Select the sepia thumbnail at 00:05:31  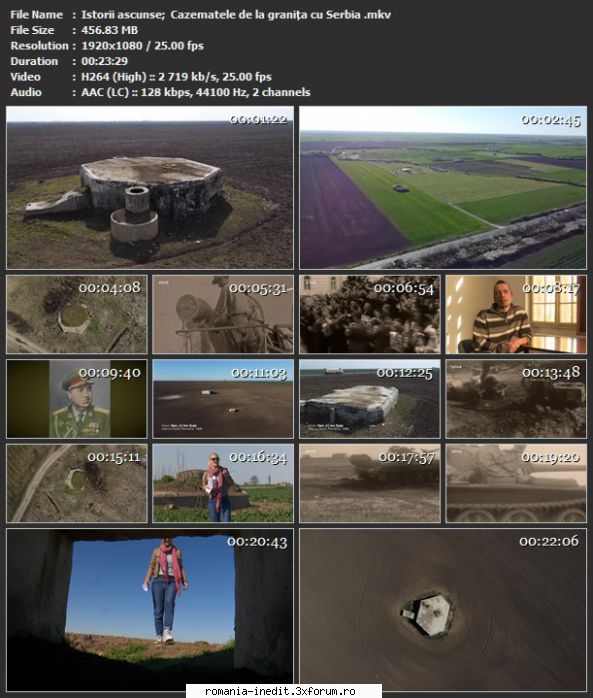(x=223, y=314)
